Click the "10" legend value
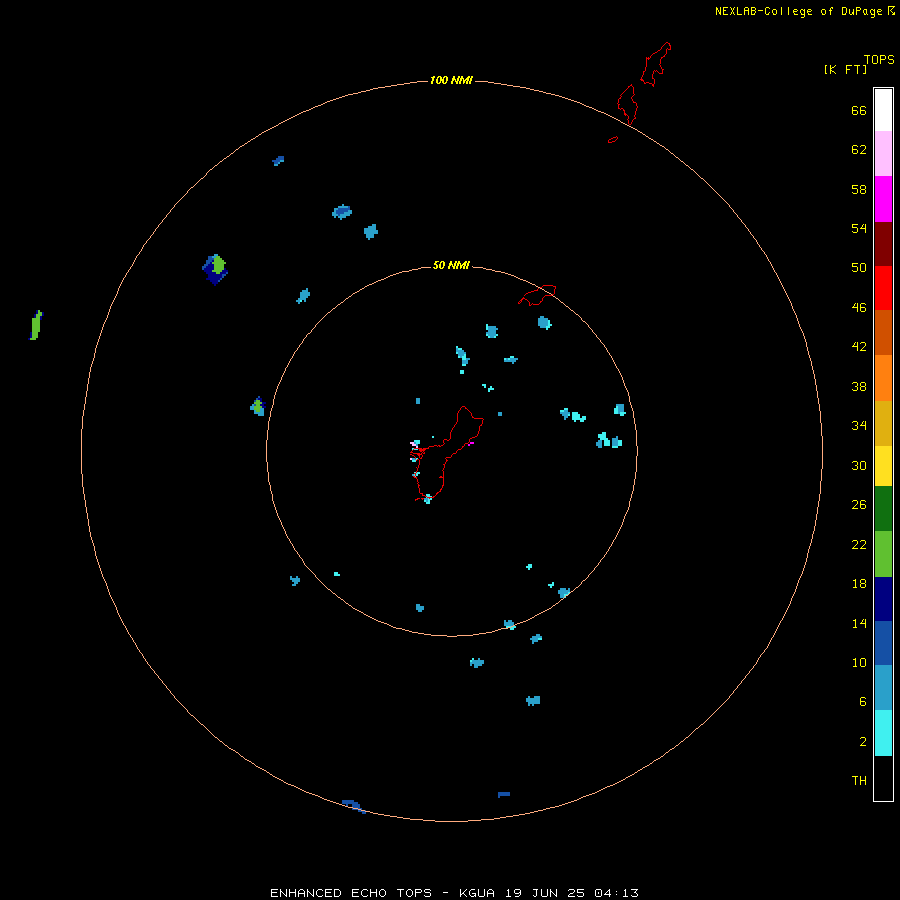900x900 pixels. [859, 663]
